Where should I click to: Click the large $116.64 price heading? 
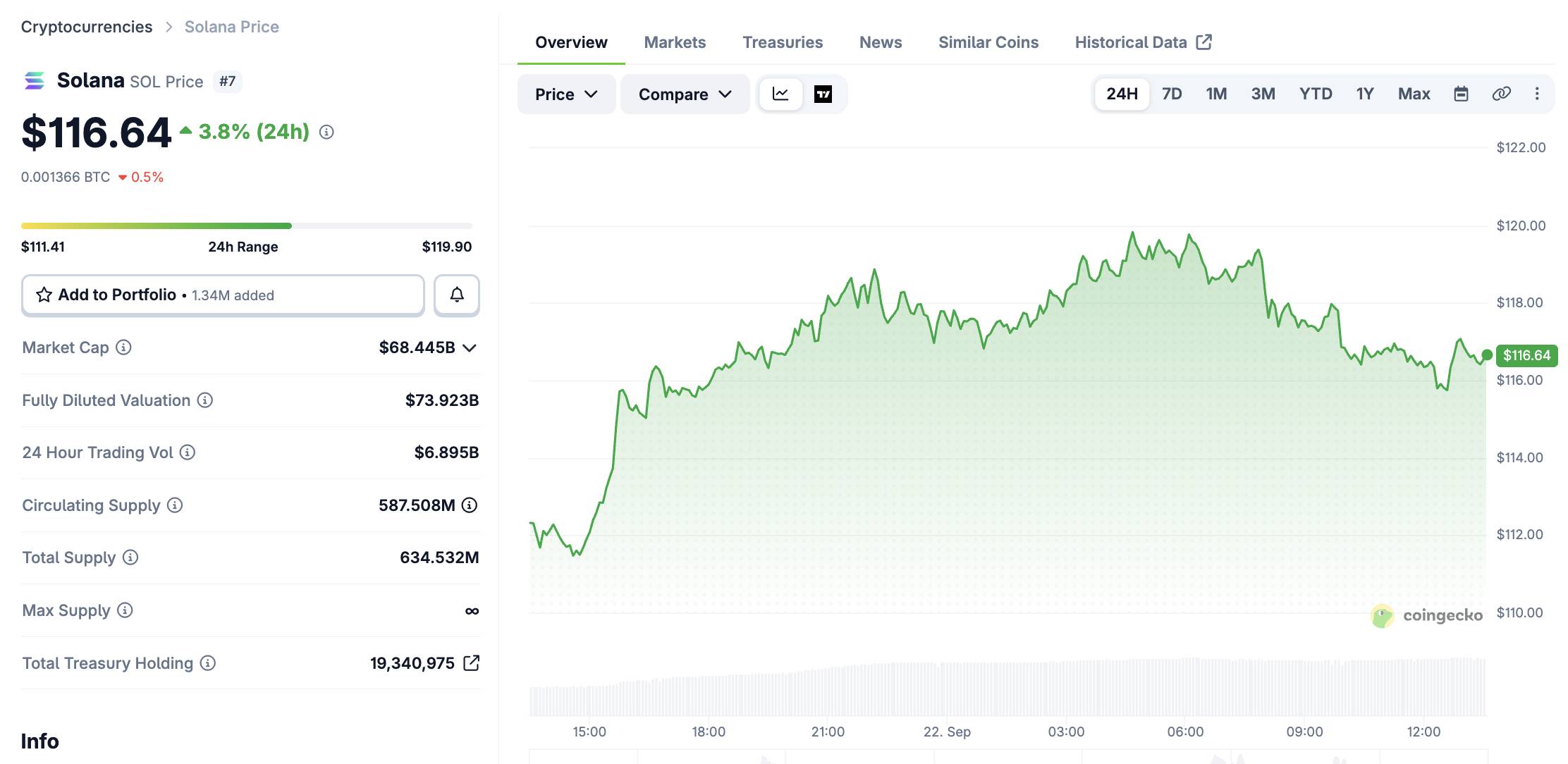tap(97, 133)
